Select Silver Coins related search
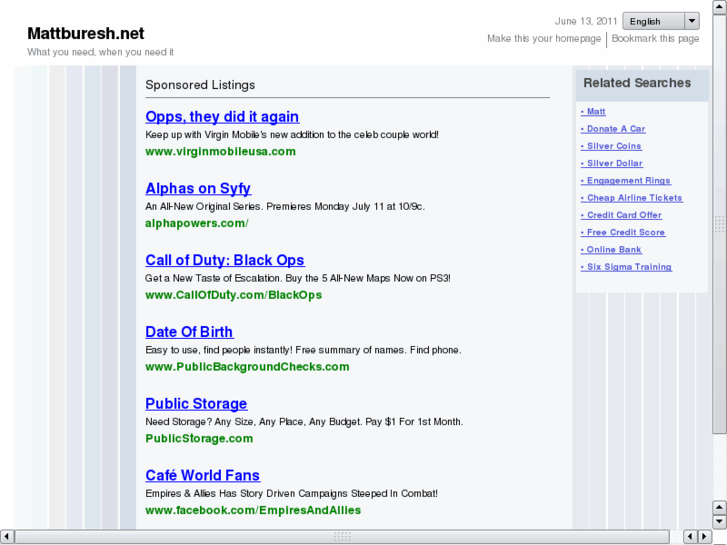 pyautogui.click(x=611, y=146)
